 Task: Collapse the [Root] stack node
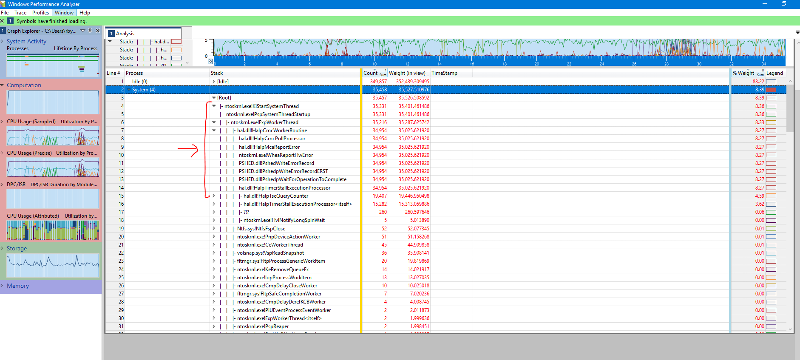[214, 97]
